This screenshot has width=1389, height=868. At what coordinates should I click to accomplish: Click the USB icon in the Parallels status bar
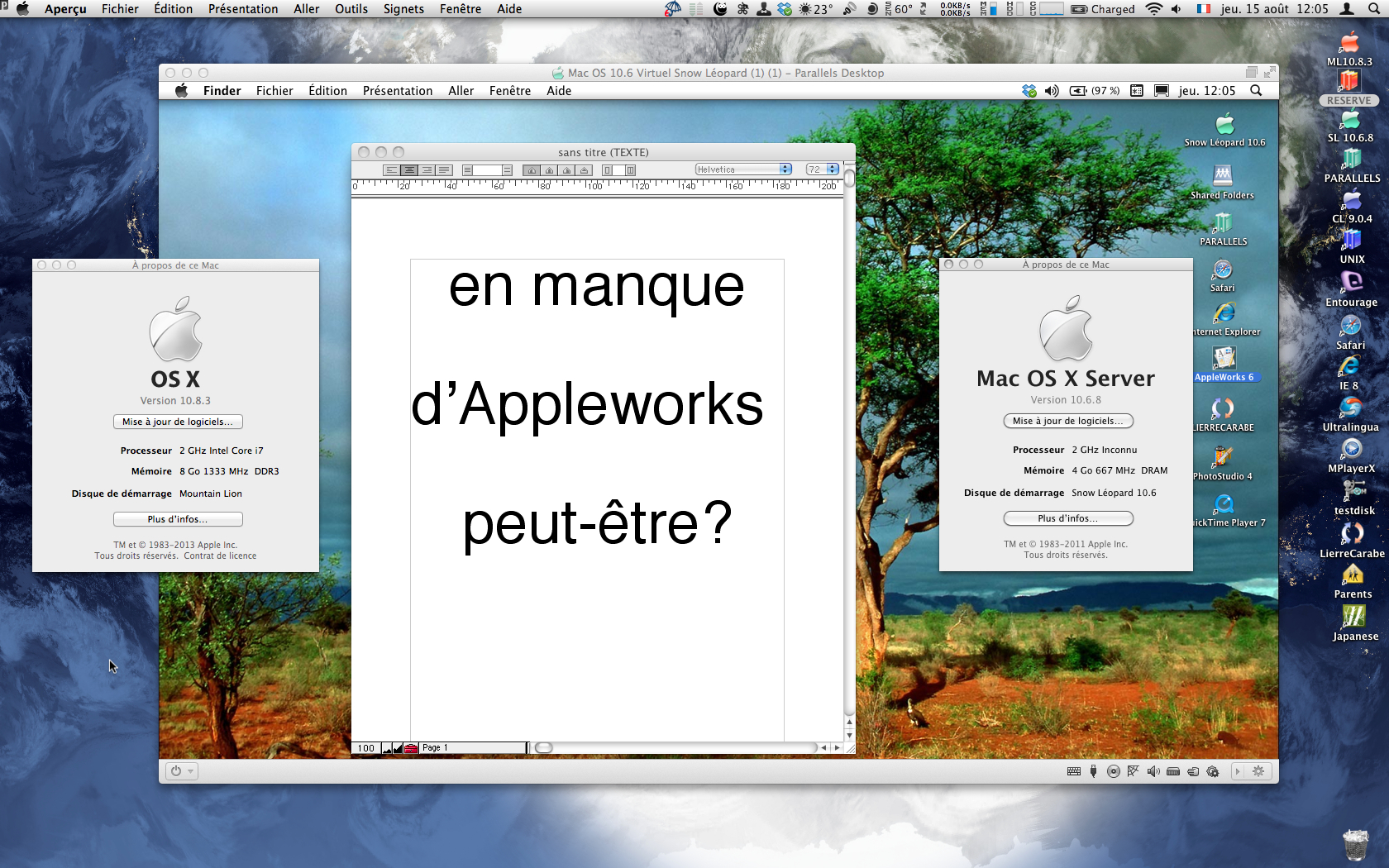(1093, 771)
